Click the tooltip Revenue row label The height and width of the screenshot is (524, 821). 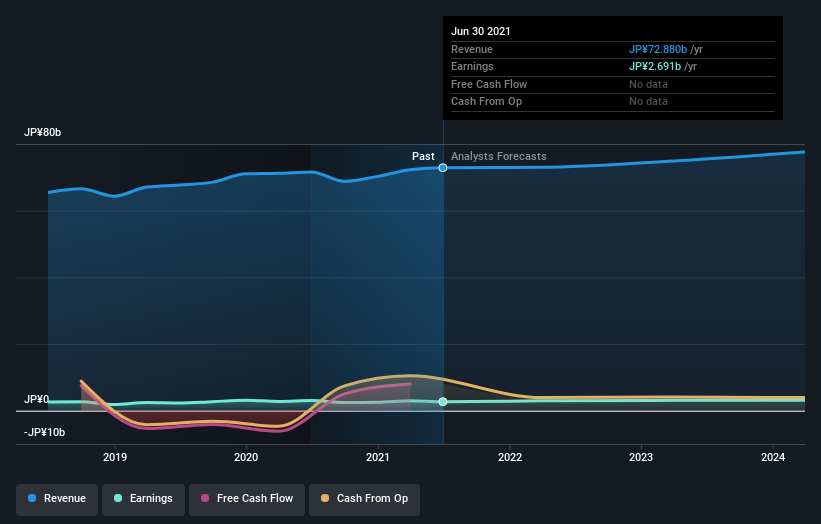click(472, 49)
